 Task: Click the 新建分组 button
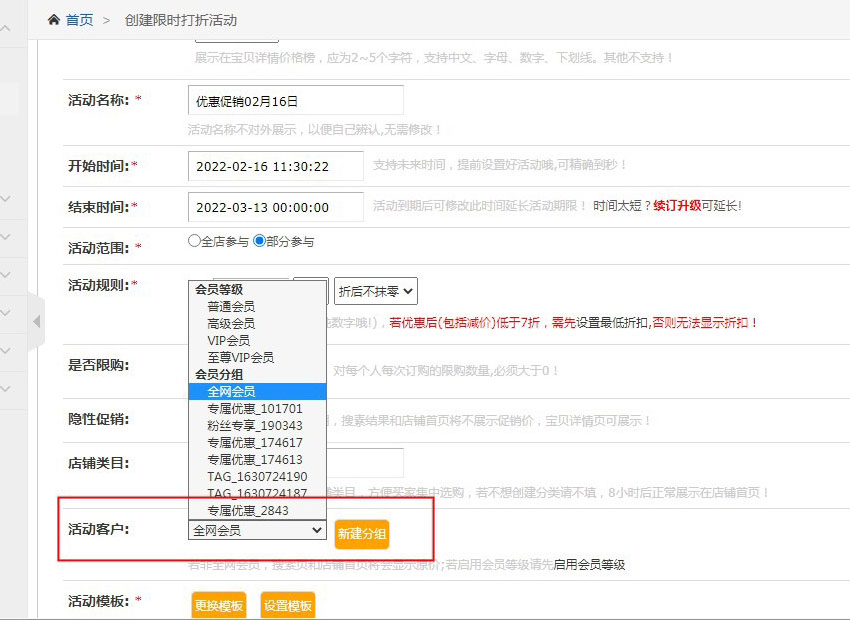pyautogui.click(x=361, y=534)
